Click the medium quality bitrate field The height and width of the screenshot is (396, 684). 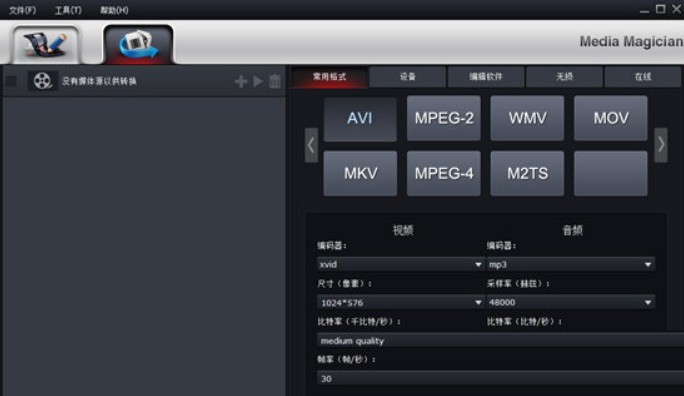coord(500,341)
